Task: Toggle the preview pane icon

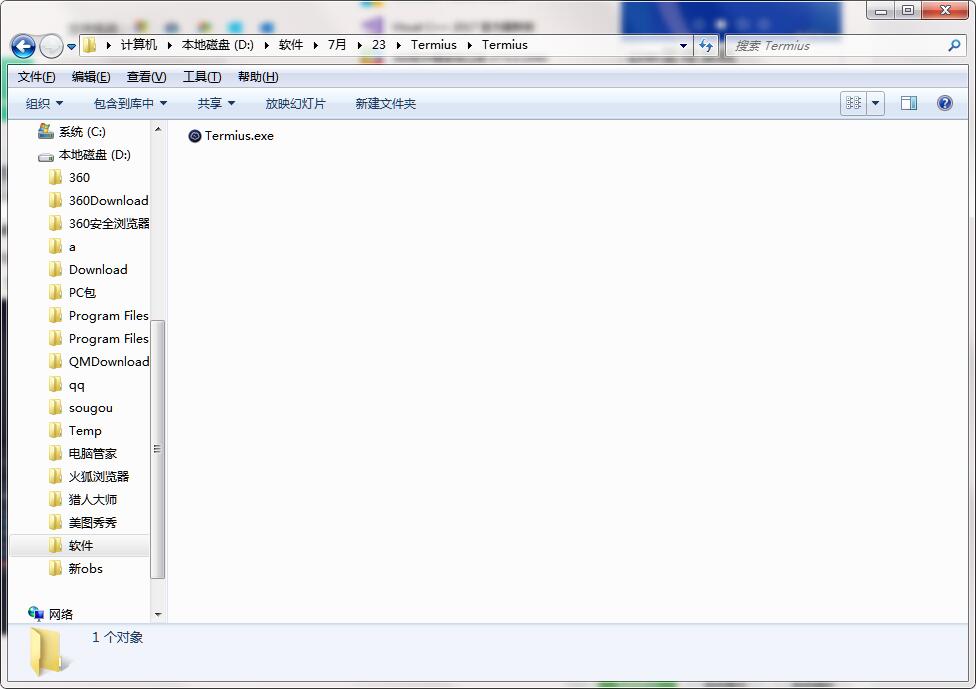Action: [909, 103]
